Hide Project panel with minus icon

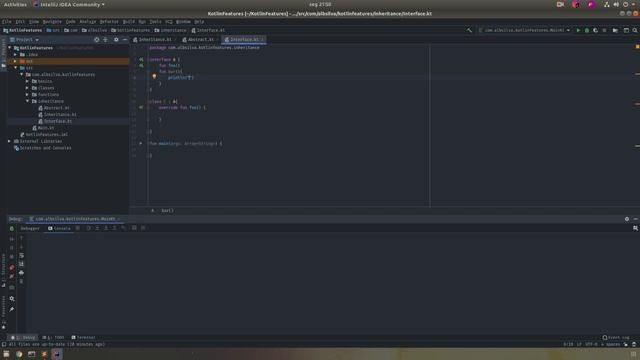click(x=125, y=40)
